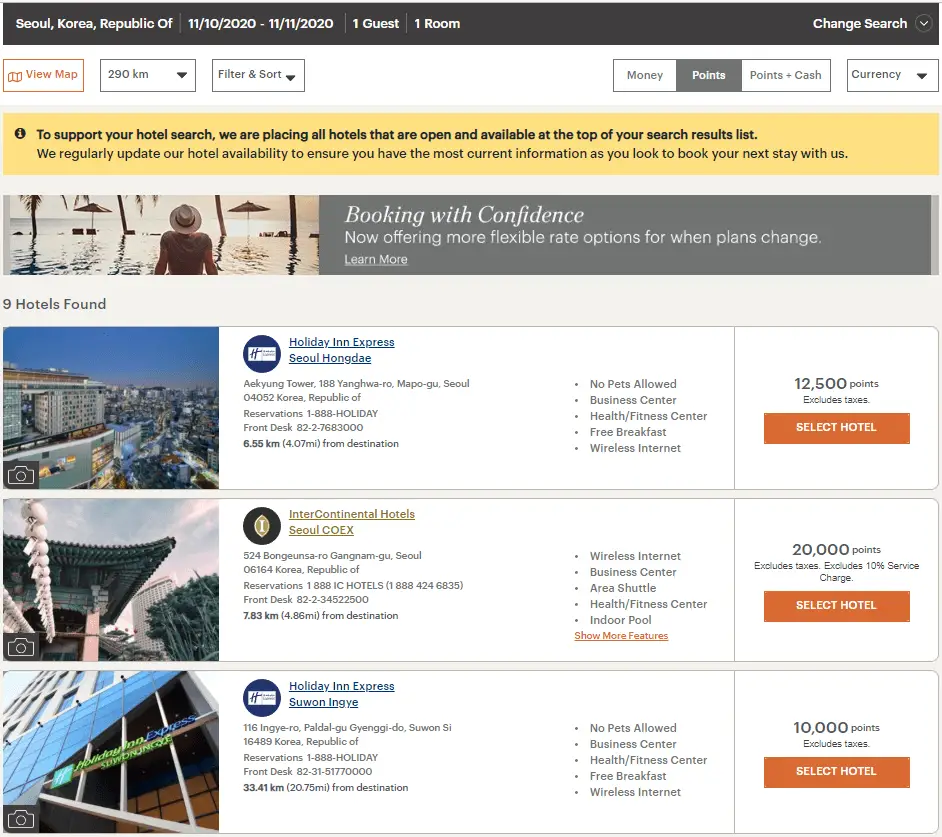Image resolution: width=942 pixels, height=837 pixels.
Task: Open photo gallery camera icon for Seoul Hongdae
Action: coord(20,475)
